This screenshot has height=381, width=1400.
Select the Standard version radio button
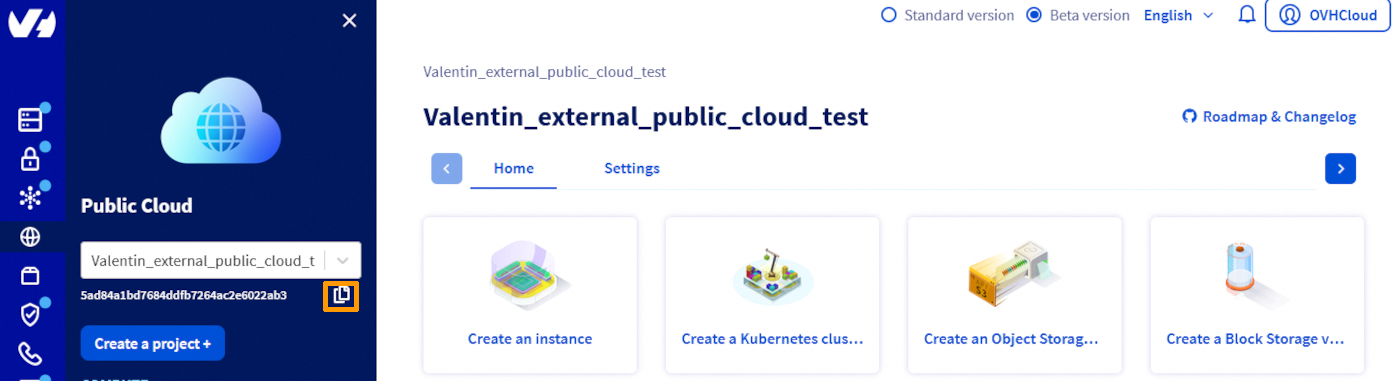coord(889,15)
